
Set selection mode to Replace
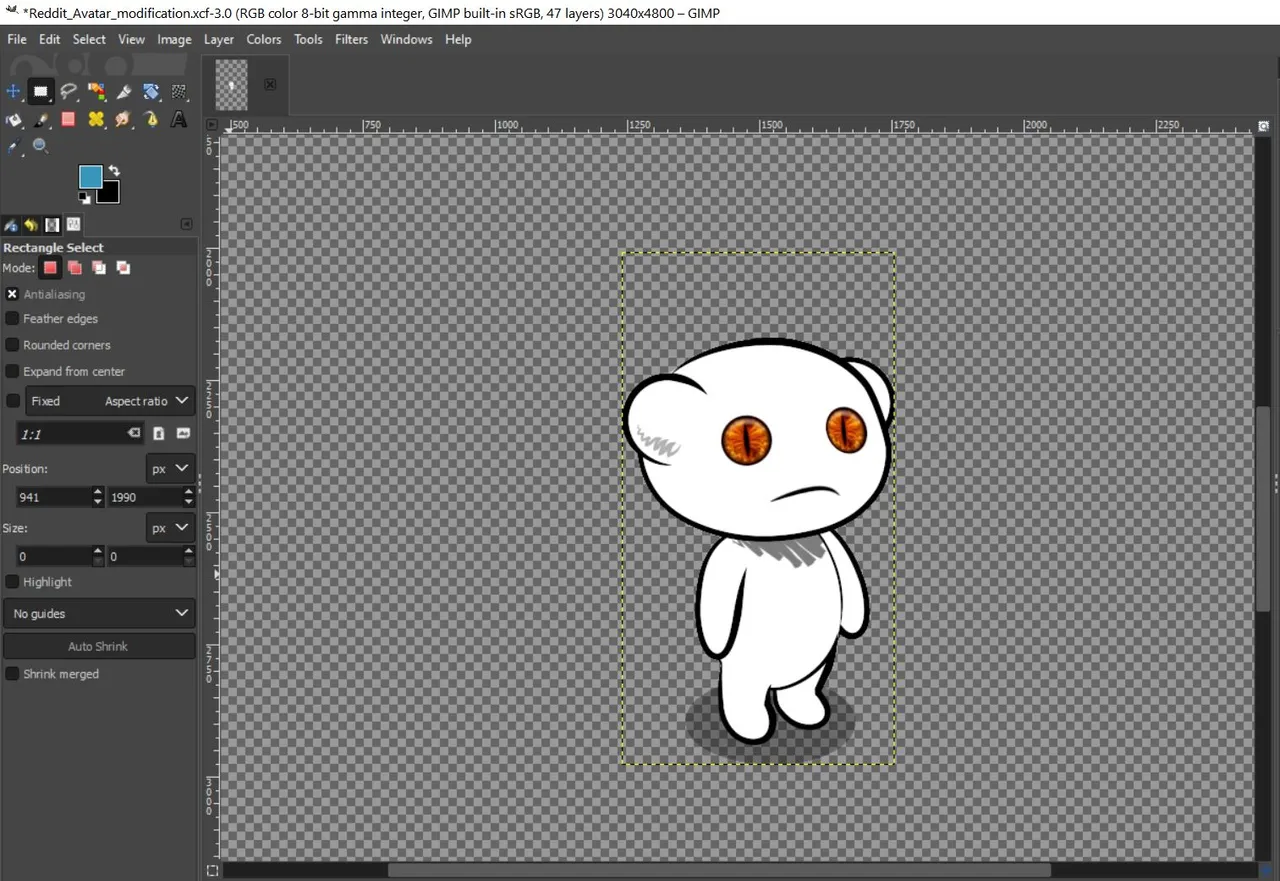pos(50,268)
